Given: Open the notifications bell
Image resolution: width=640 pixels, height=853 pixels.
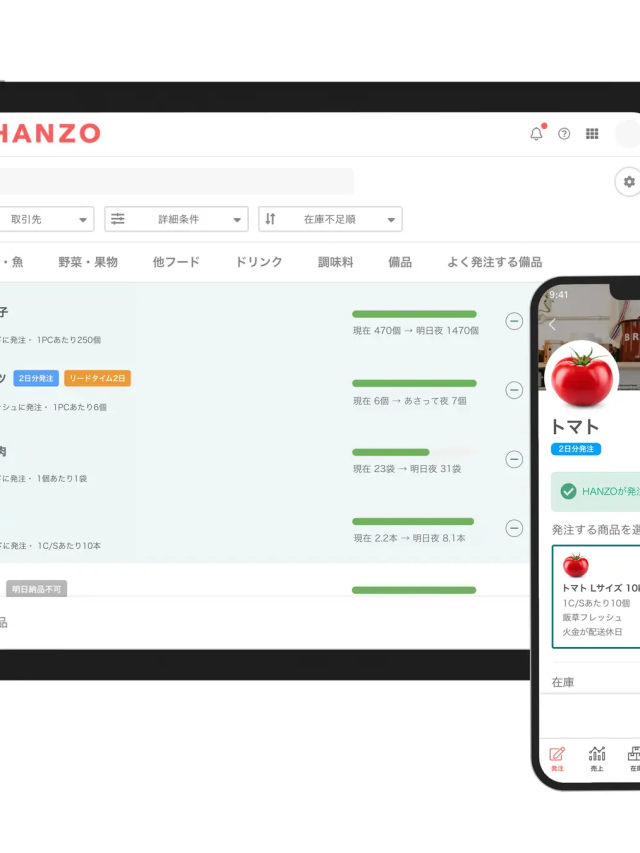Looking at the screenshot, I should pyautogui.click(x=536, y=133).
